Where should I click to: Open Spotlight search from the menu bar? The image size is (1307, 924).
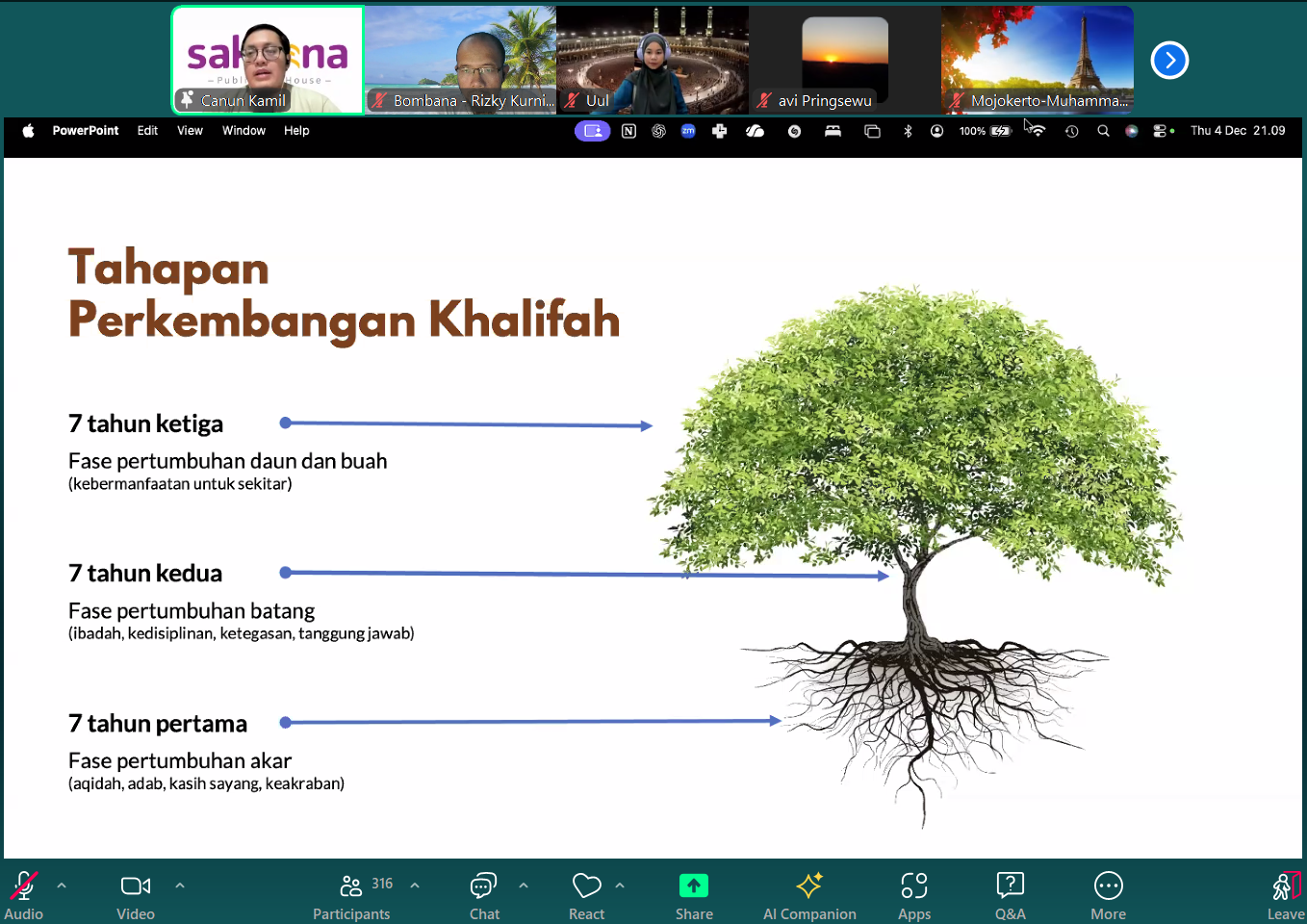pyautogui.click(x=1103, y=130)
